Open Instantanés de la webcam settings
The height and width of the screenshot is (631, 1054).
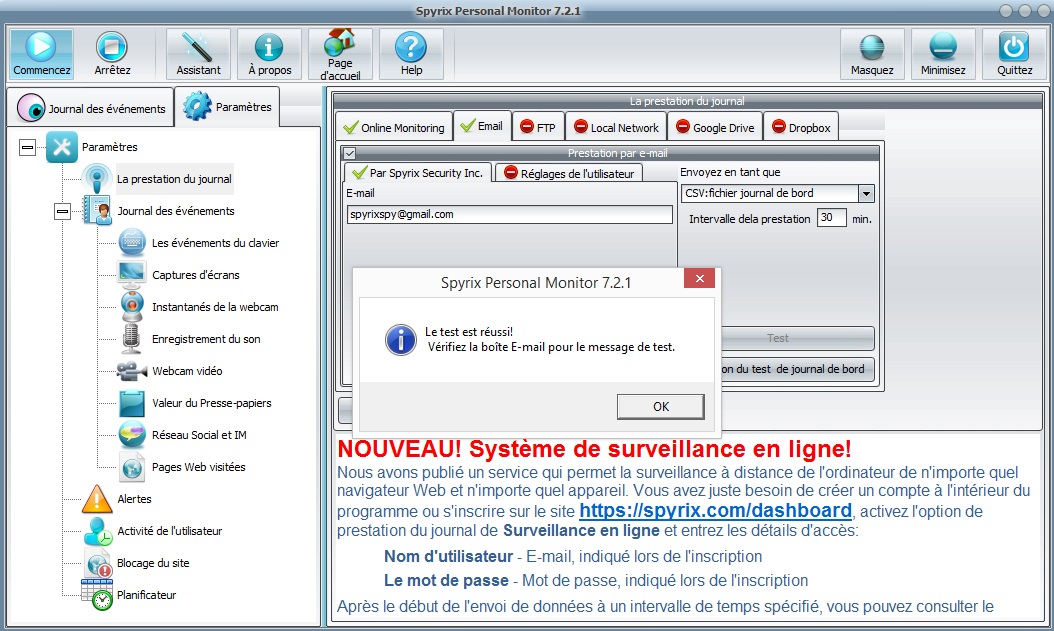tap(215, 307)
